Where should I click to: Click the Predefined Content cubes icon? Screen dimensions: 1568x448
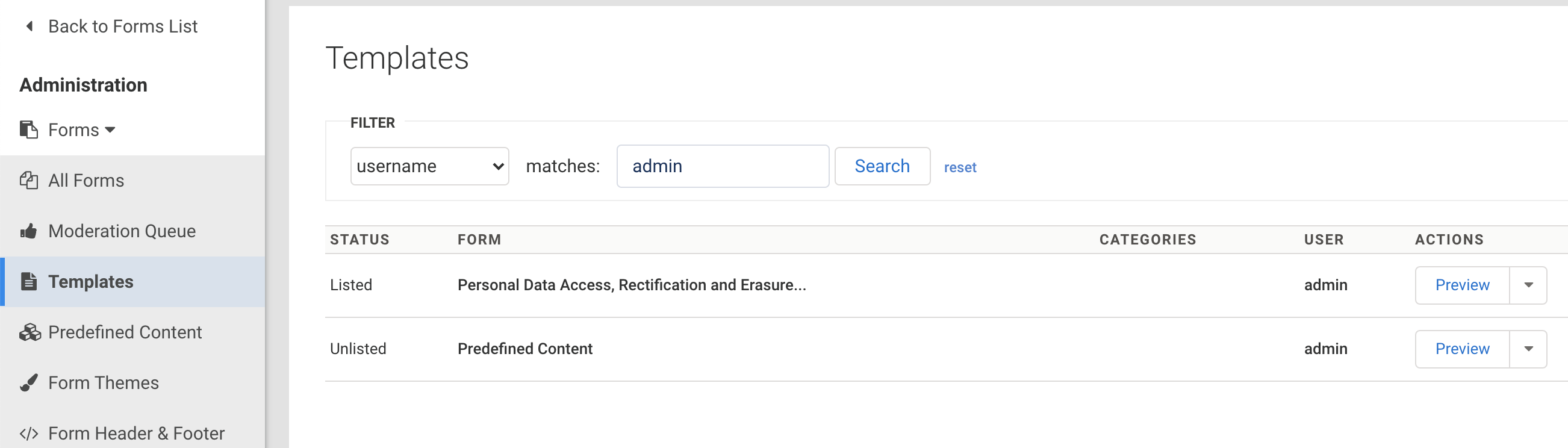(30, 332)
